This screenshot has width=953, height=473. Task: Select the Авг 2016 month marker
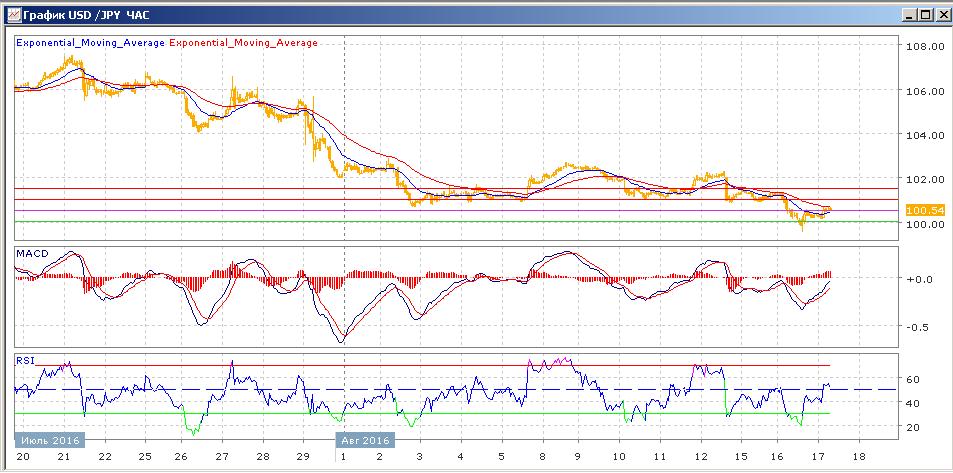click(x=365, y=439)
